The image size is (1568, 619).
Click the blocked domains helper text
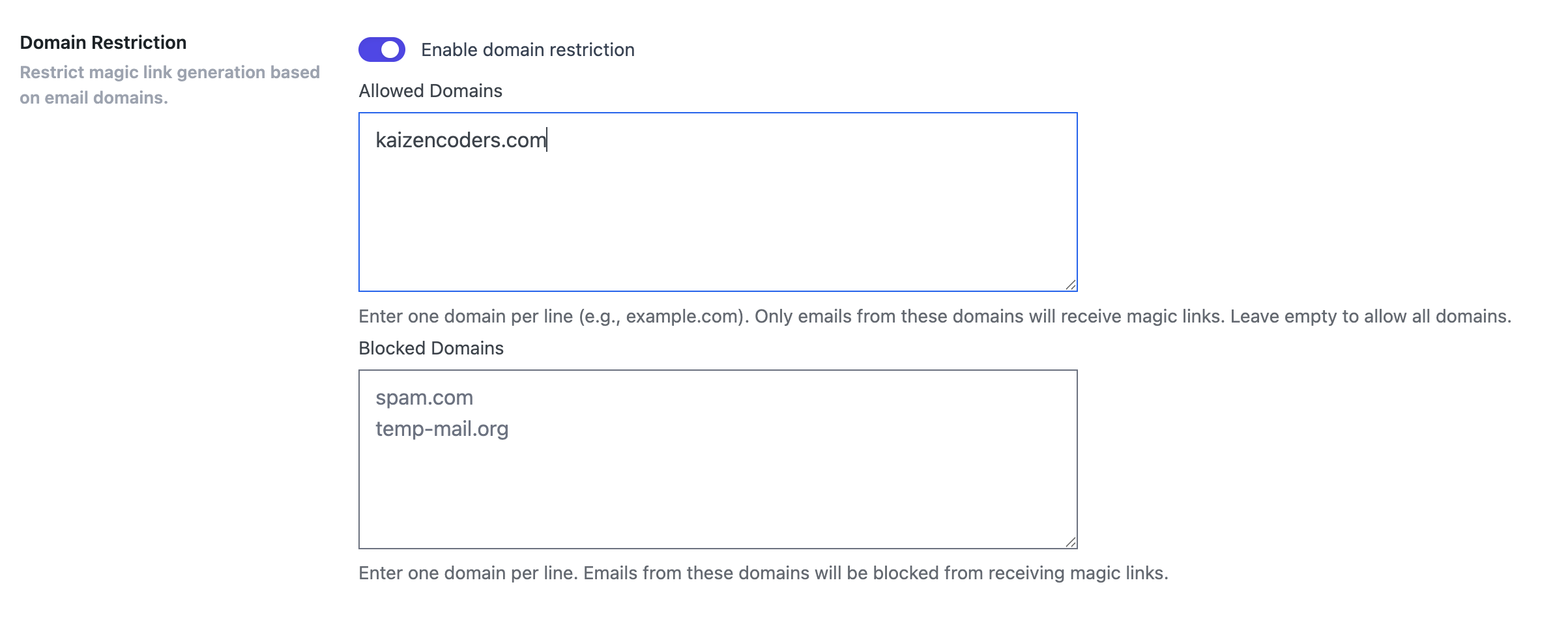tap(762, 575)
